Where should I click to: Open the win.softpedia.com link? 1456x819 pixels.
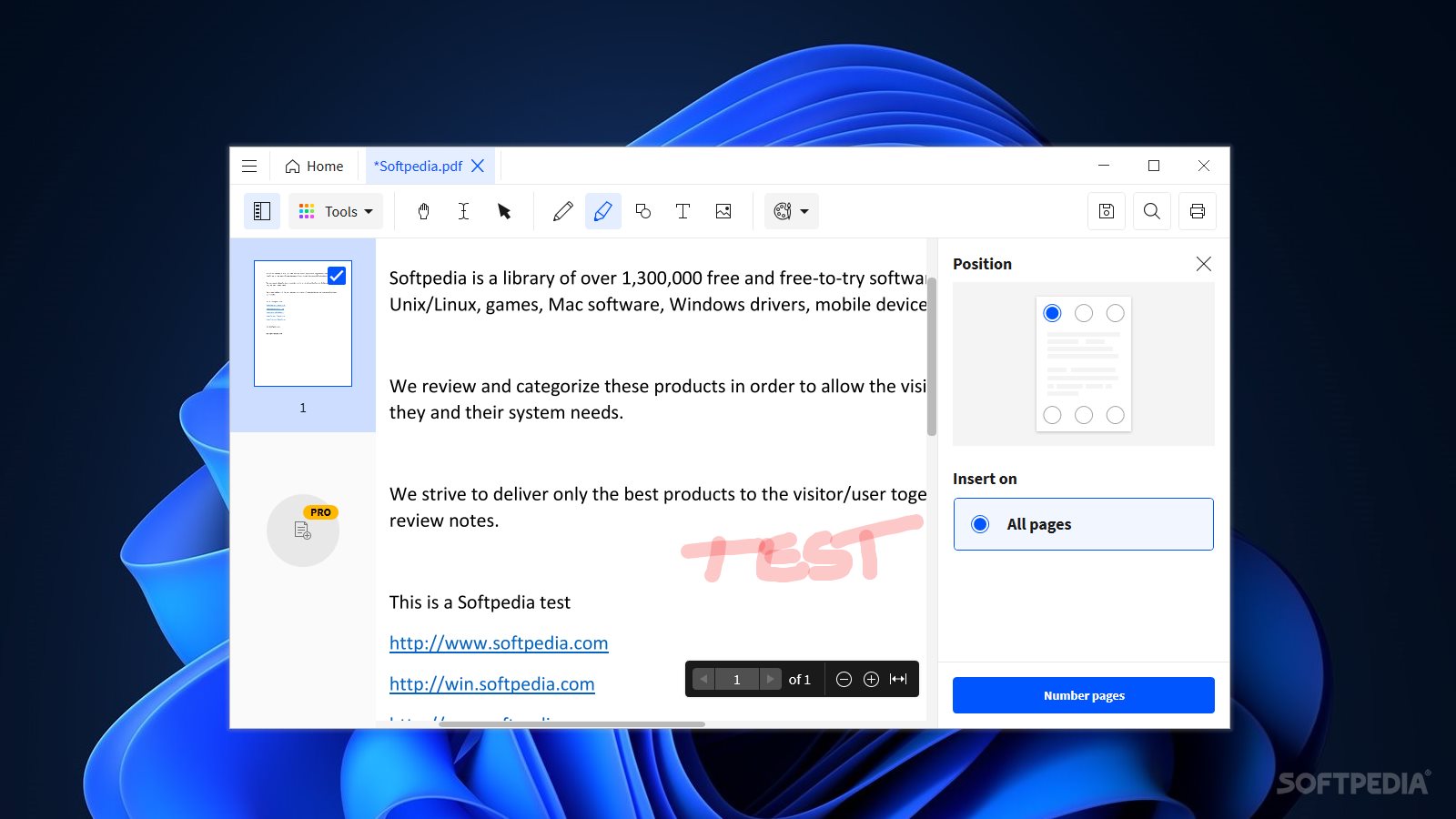pyautogui.click(x=492, y=684)
